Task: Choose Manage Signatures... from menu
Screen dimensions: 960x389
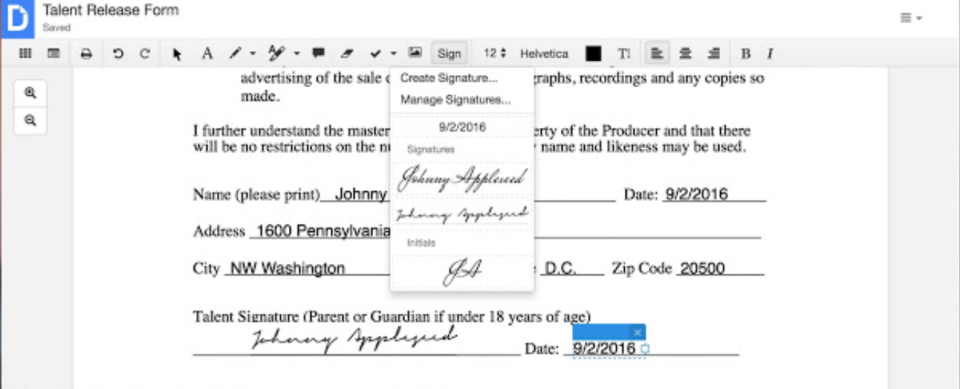Action: point(456,99)
